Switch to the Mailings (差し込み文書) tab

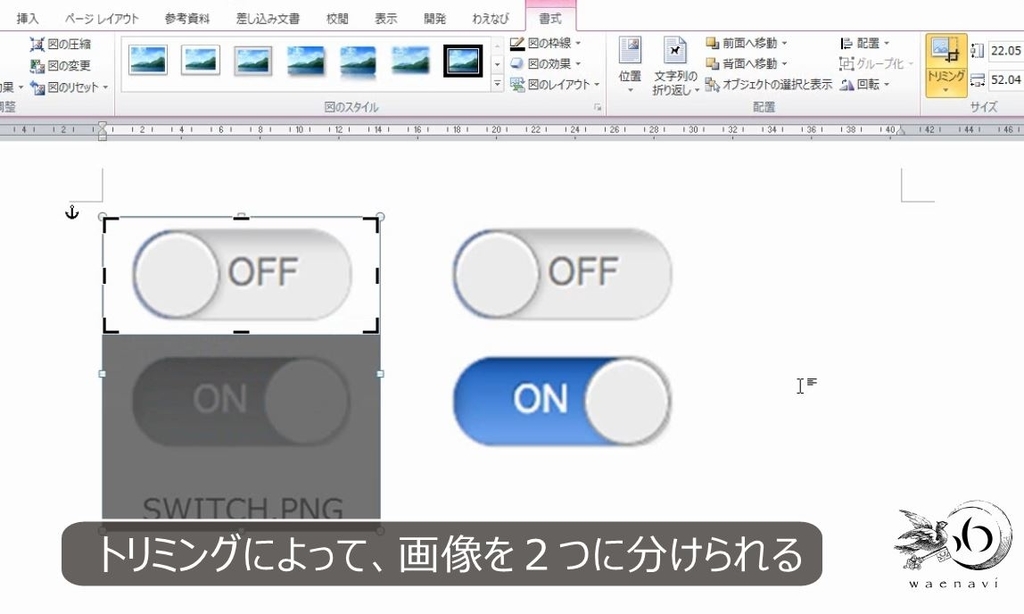(268, 18)
